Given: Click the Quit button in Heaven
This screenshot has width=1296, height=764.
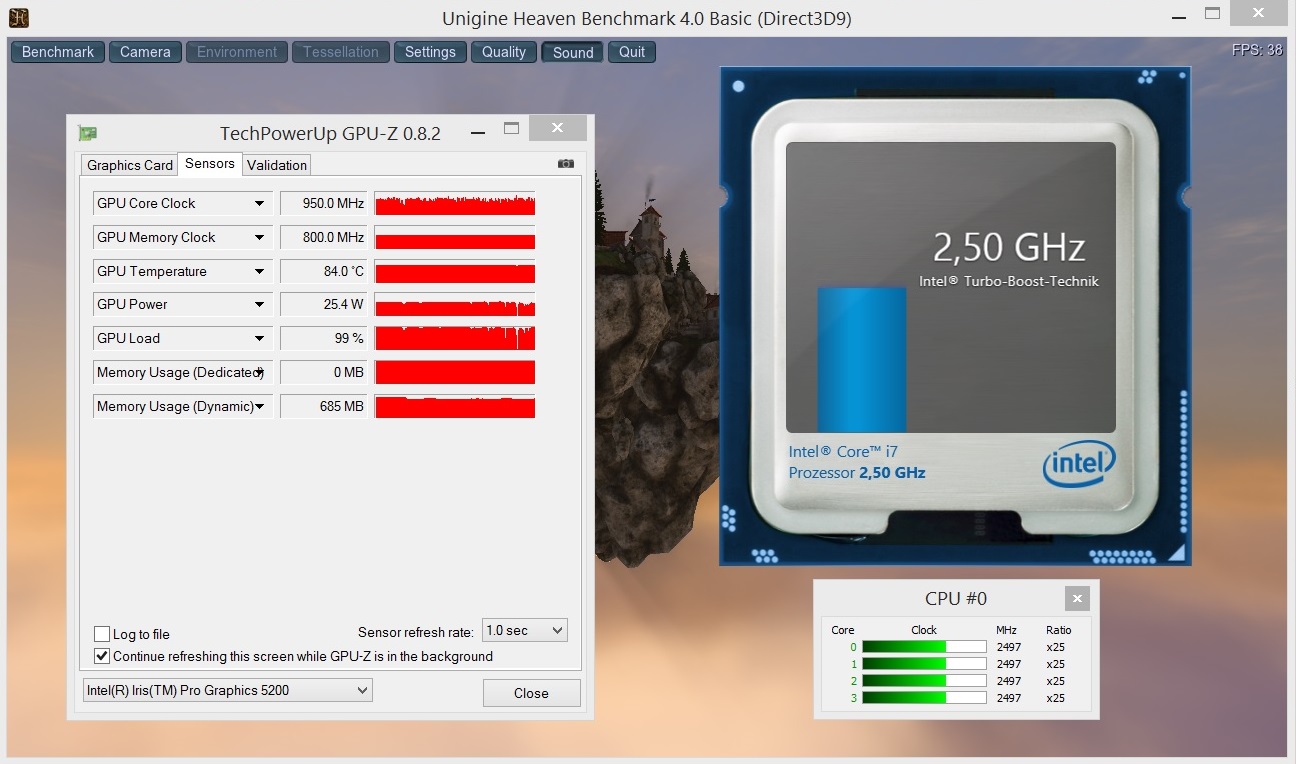Looking at the screenshot, I should (632, 52).
